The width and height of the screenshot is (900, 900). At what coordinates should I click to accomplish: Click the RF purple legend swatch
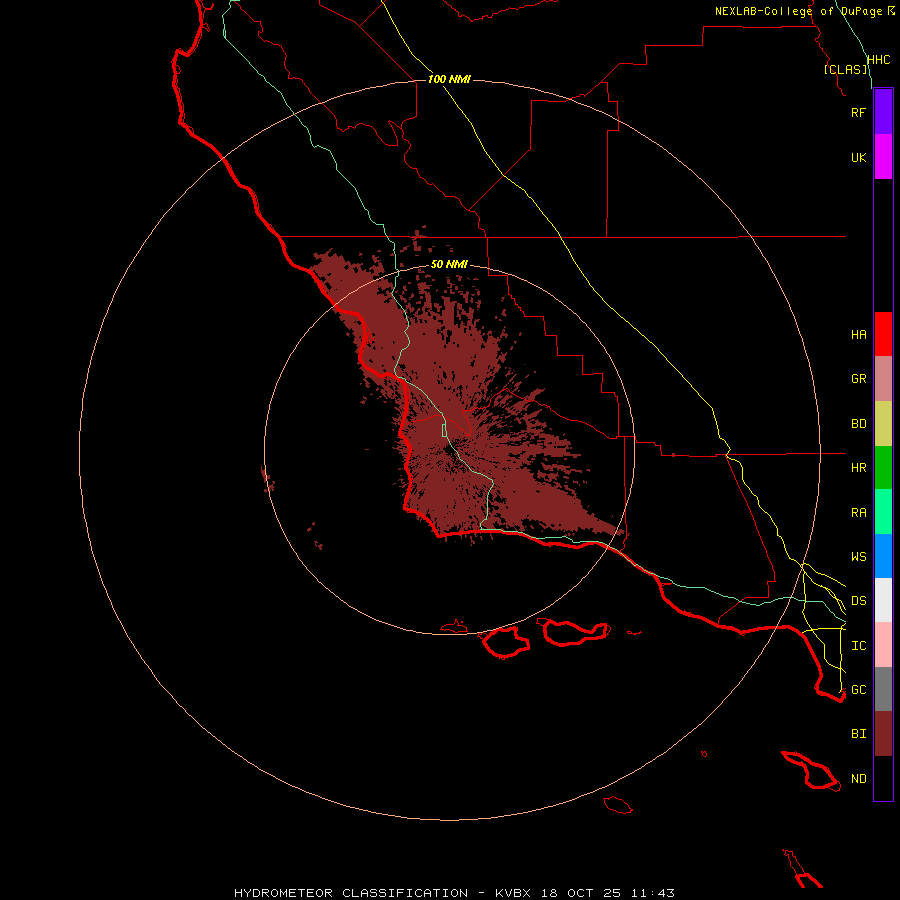883,112
